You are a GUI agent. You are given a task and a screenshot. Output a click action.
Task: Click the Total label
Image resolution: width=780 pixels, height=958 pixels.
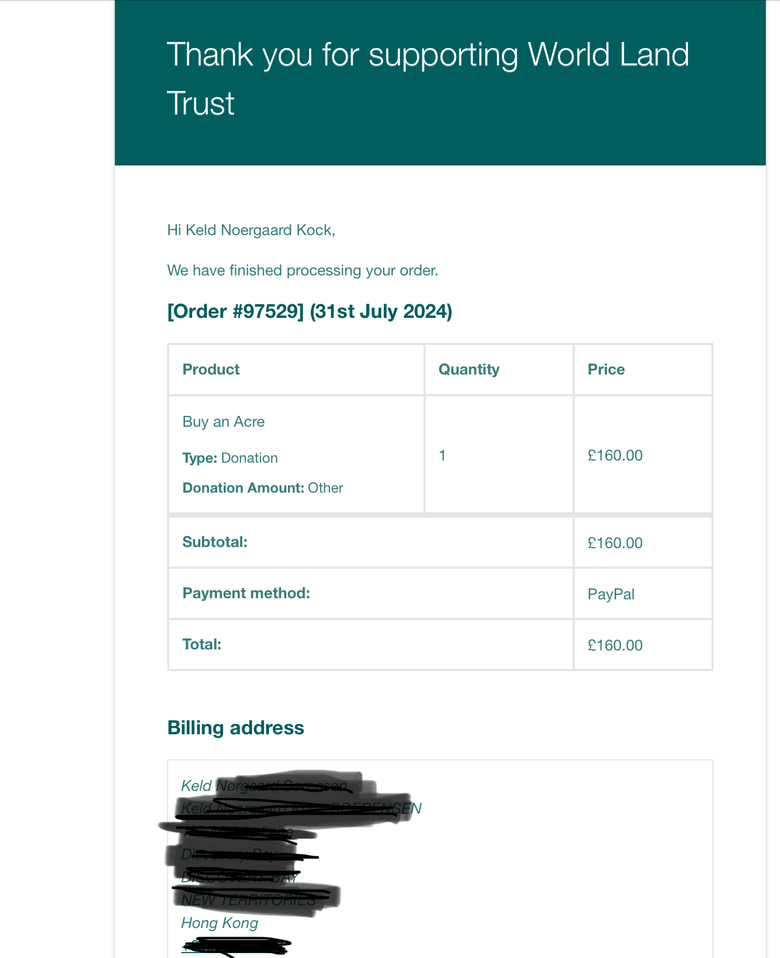[202, 645]
